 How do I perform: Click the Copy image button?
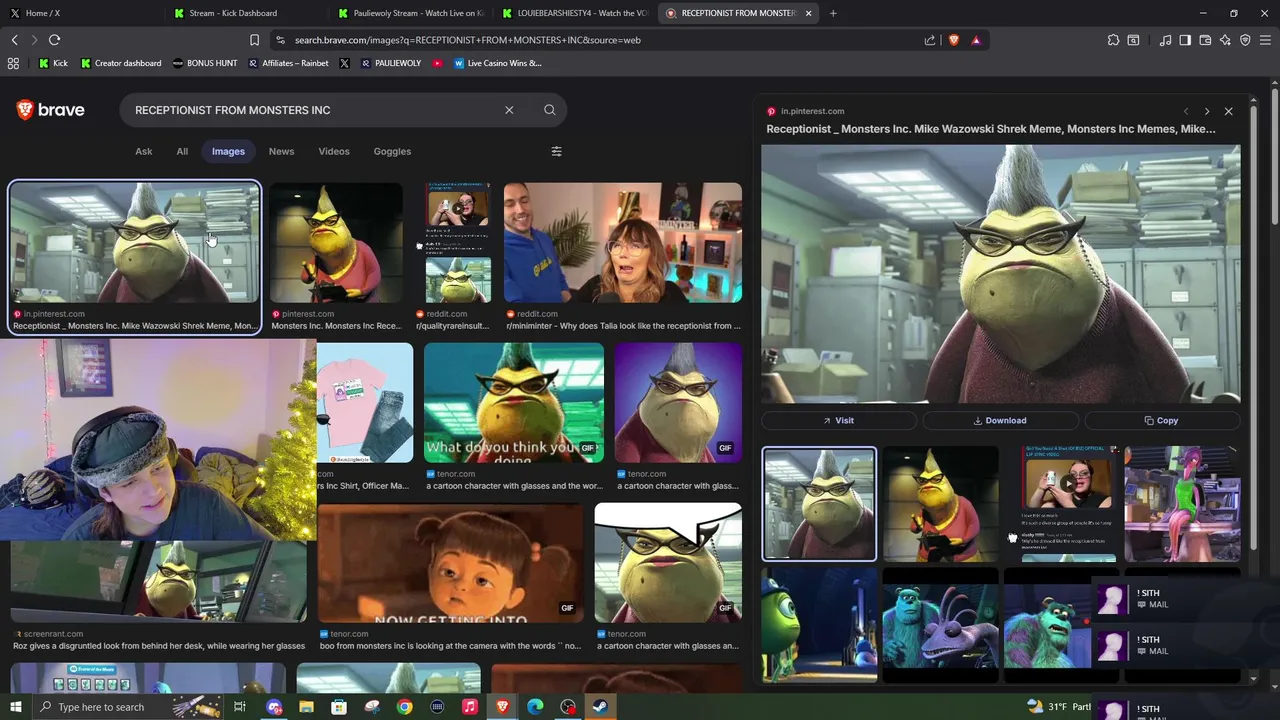tap(1162, 420)
